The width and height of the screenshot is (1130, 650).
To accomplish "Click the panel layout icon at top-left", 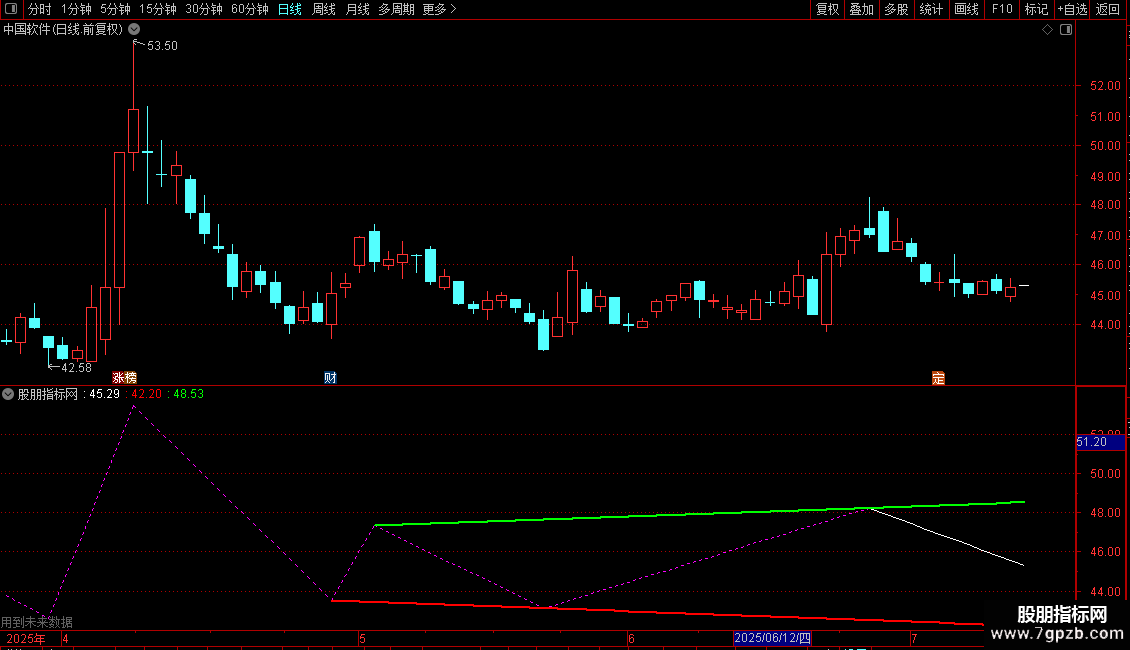I will pos(11,9).
